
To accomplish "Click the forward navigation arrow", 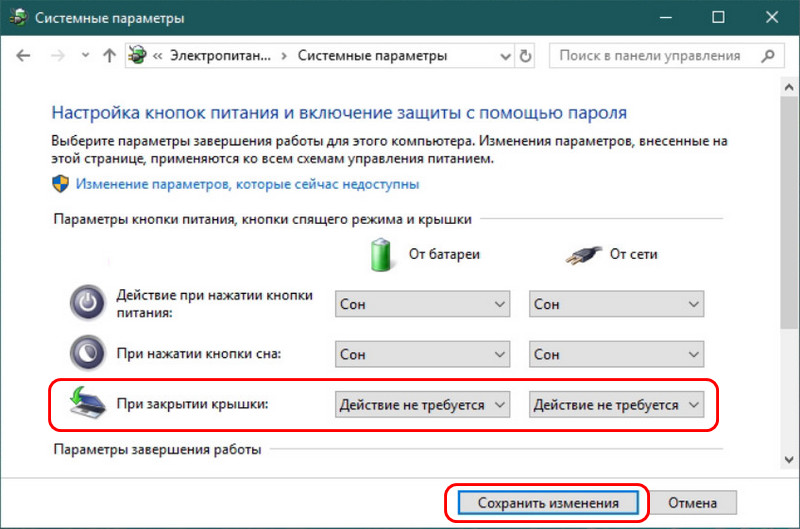I will (x=58, y=56).
